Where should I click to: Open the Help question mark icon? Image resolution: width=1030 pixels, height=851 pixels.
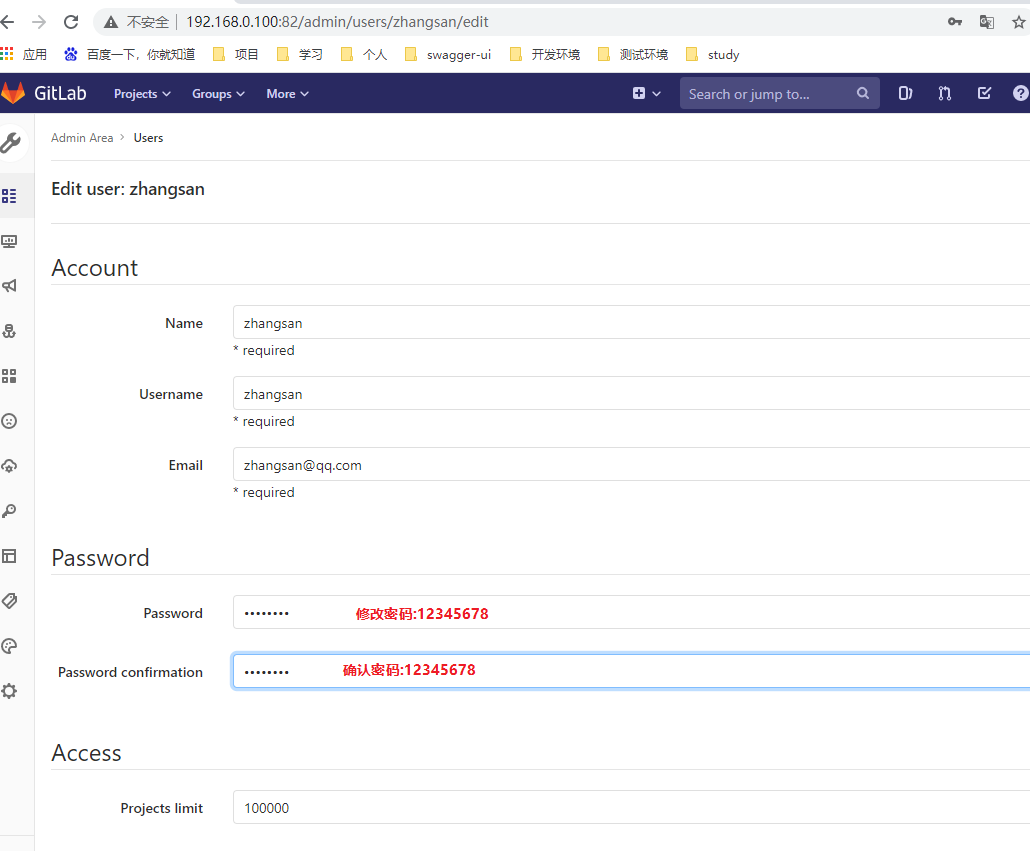pos(1021,93)
